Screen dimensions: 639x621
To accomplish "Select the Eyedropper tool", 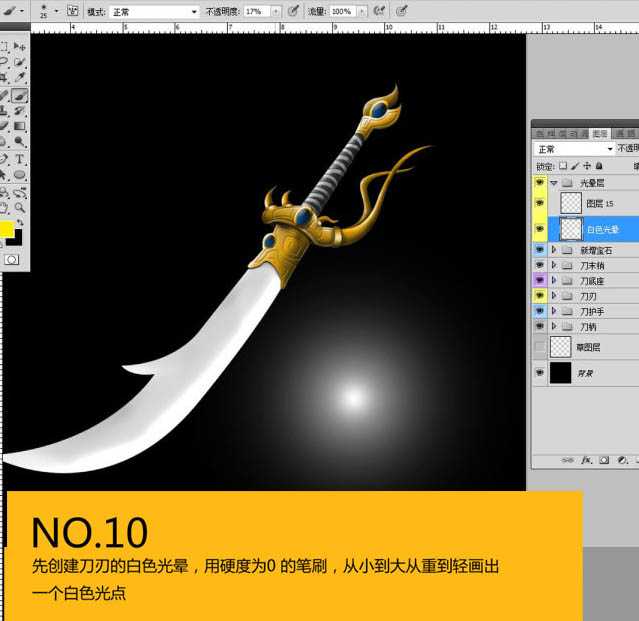I will pos(19,77).
